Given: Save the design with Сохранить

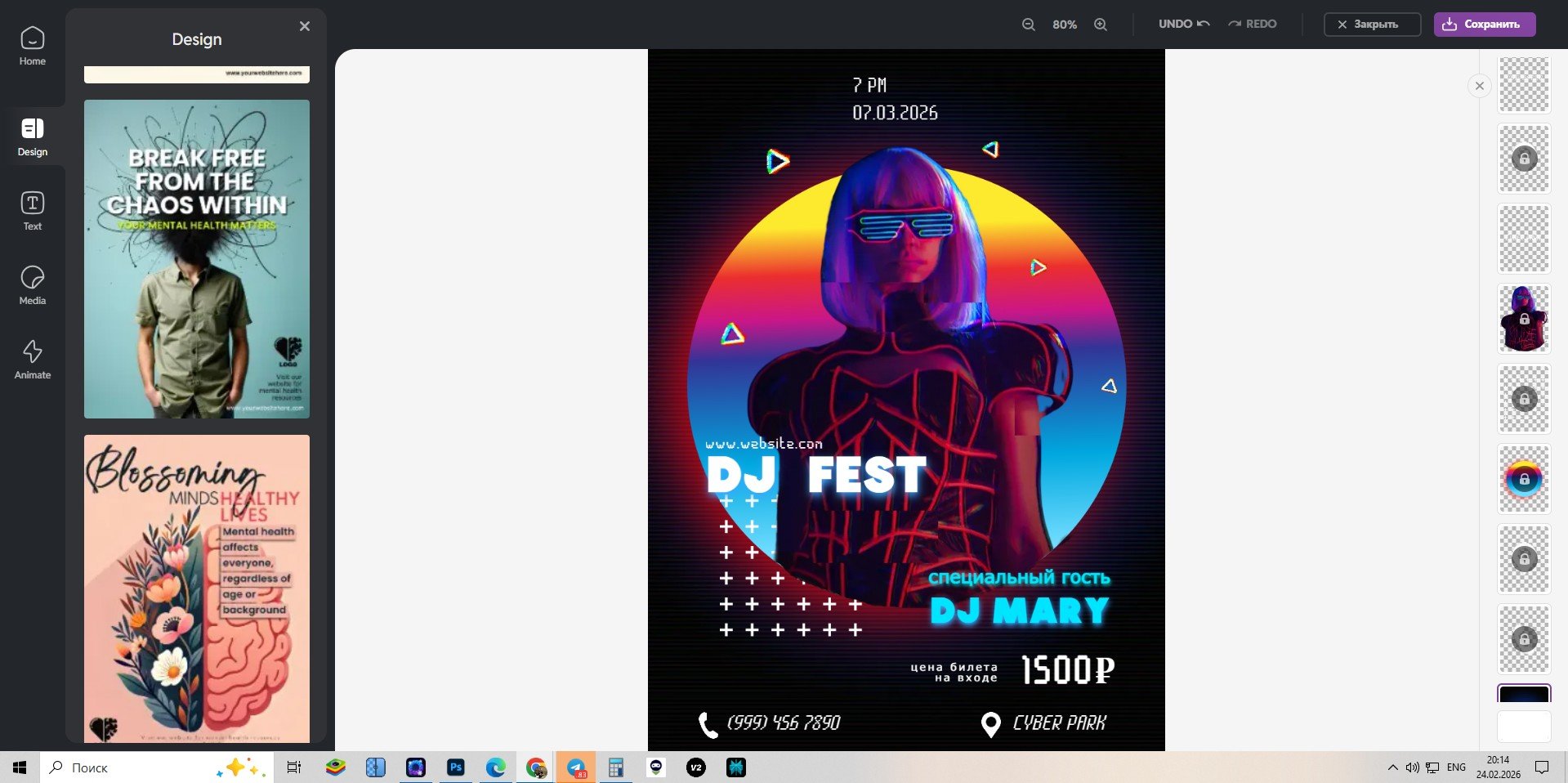Looking at the screenshot, I should coord(1485,25).
